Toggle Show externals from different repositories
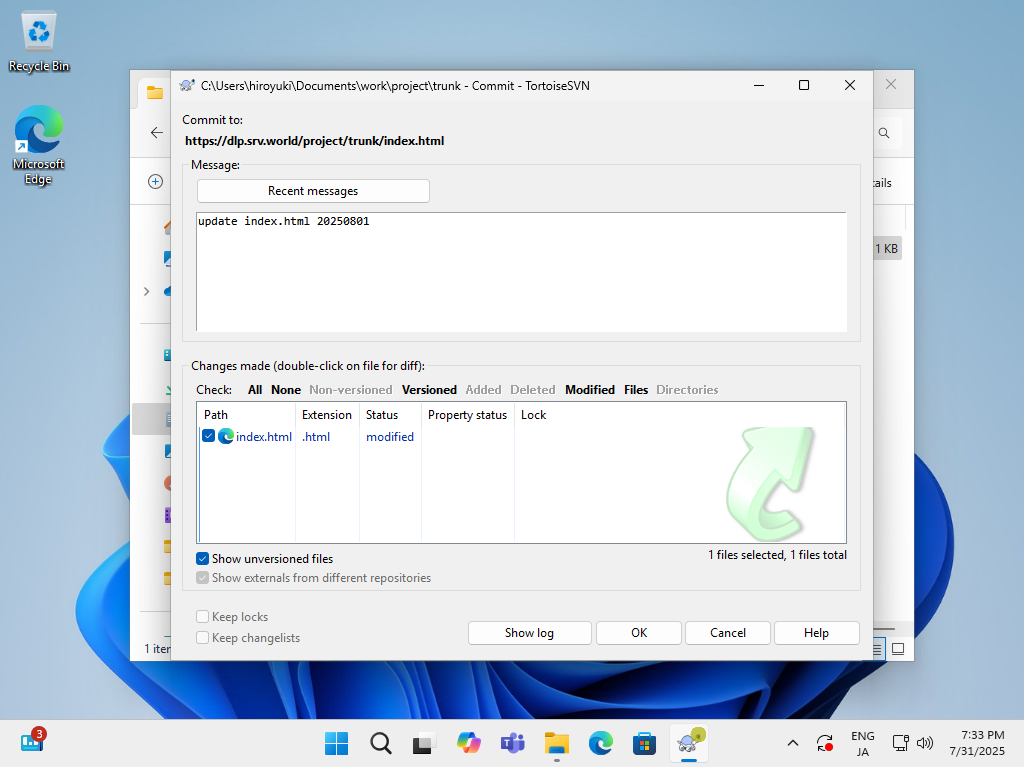Screen dimensions: 1024x767 point(202,578)
